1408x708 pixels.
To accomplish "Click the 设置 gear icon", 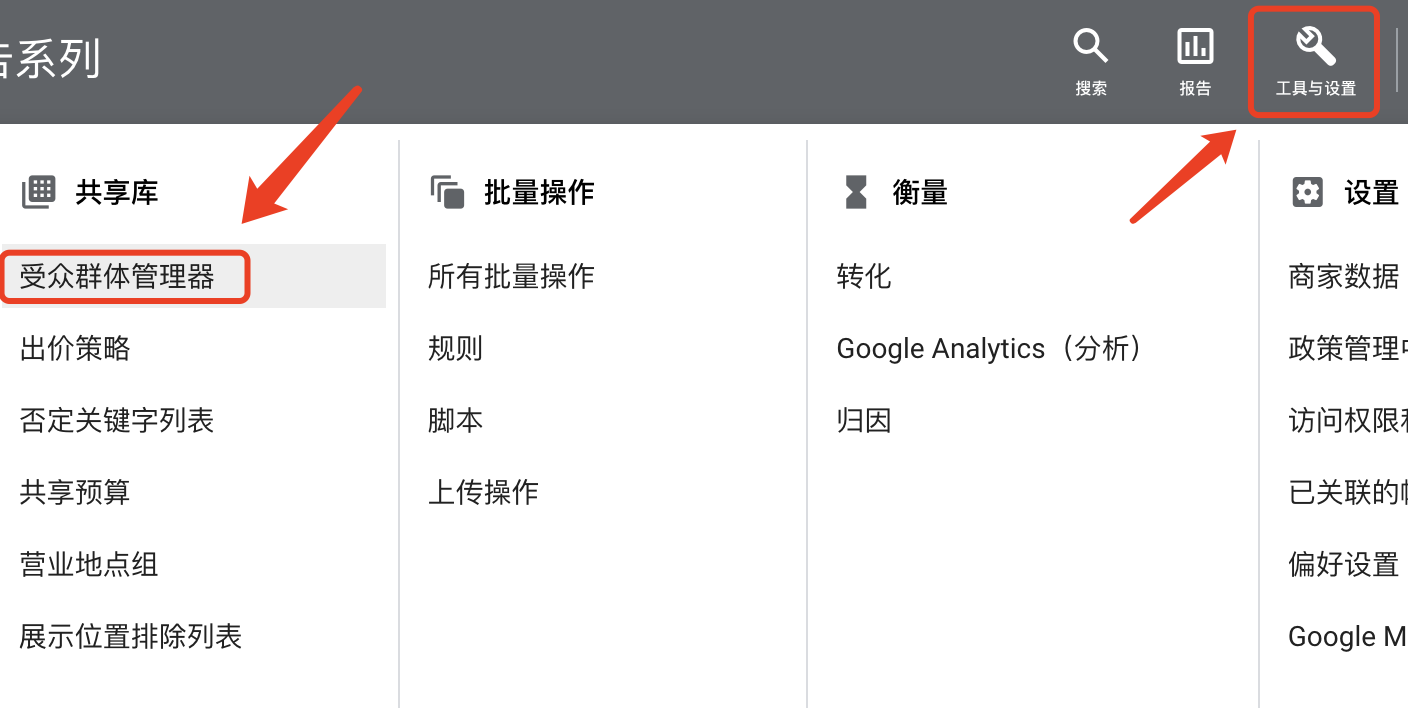I will [1306, 191].
